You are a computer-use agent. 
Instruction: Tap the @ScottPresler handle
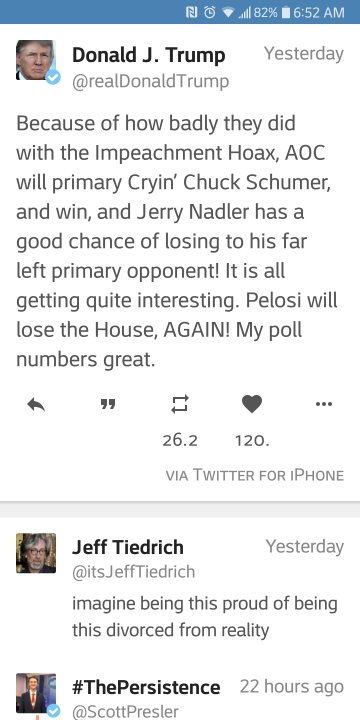click(125, 712)
